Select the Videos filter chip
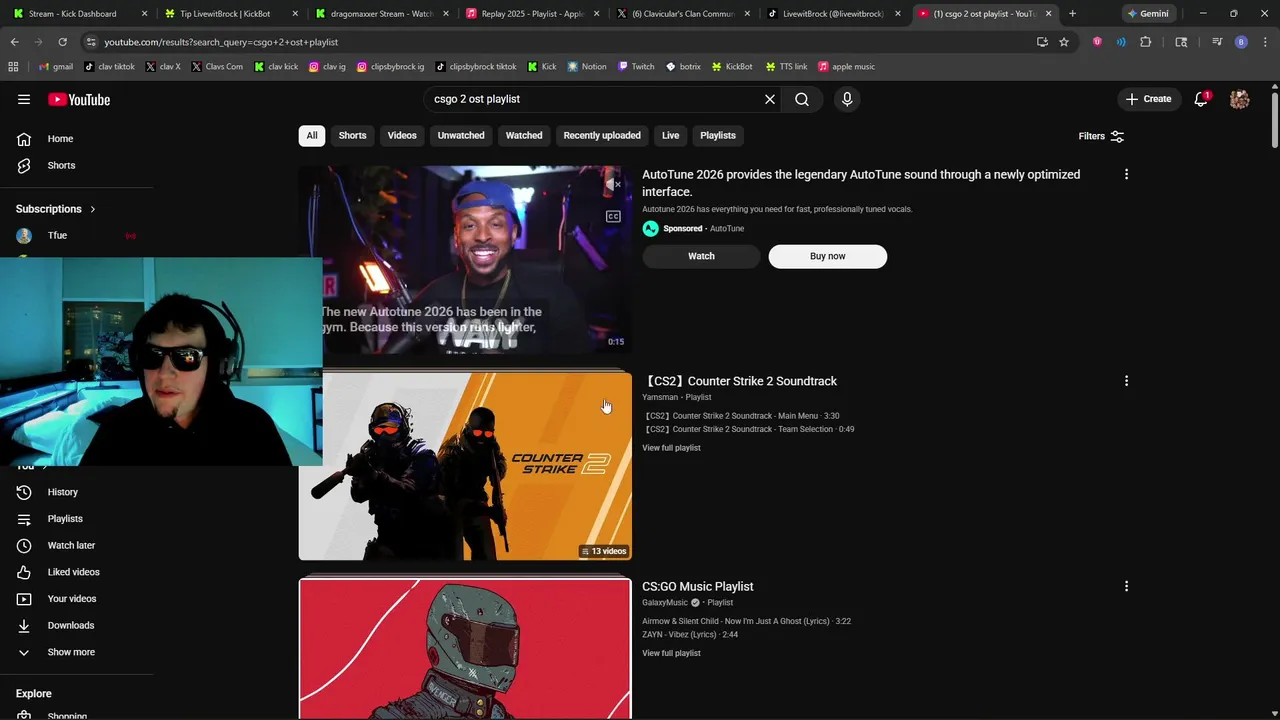This screenshot has width=1280, height=720. pos(402,136)
